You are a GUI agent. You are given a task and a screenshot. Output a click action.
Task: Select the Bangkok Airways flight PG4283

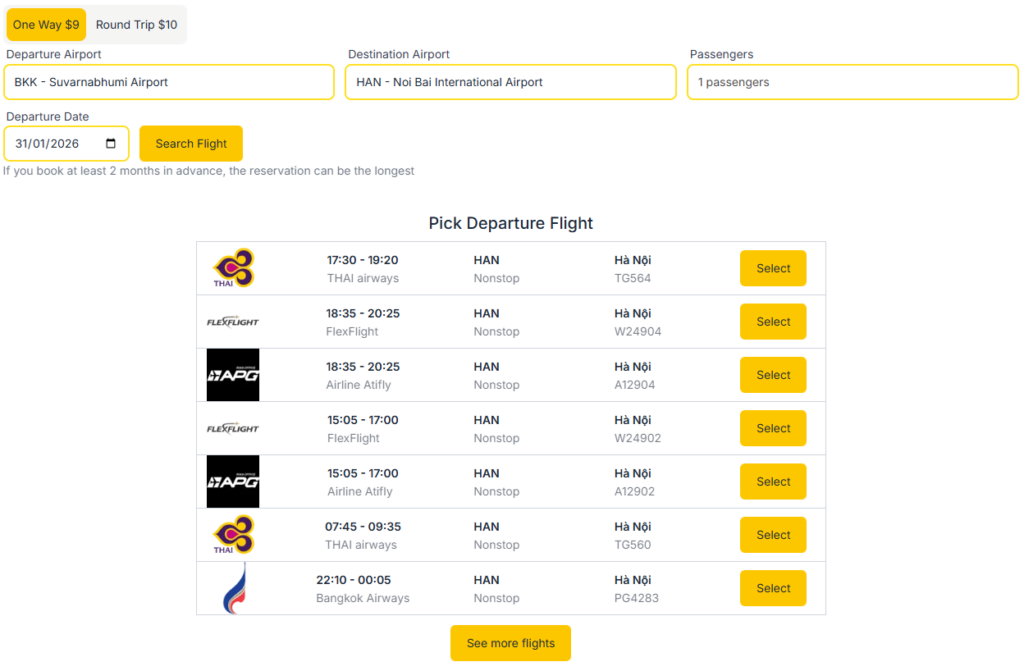click(x=772, y=588)
